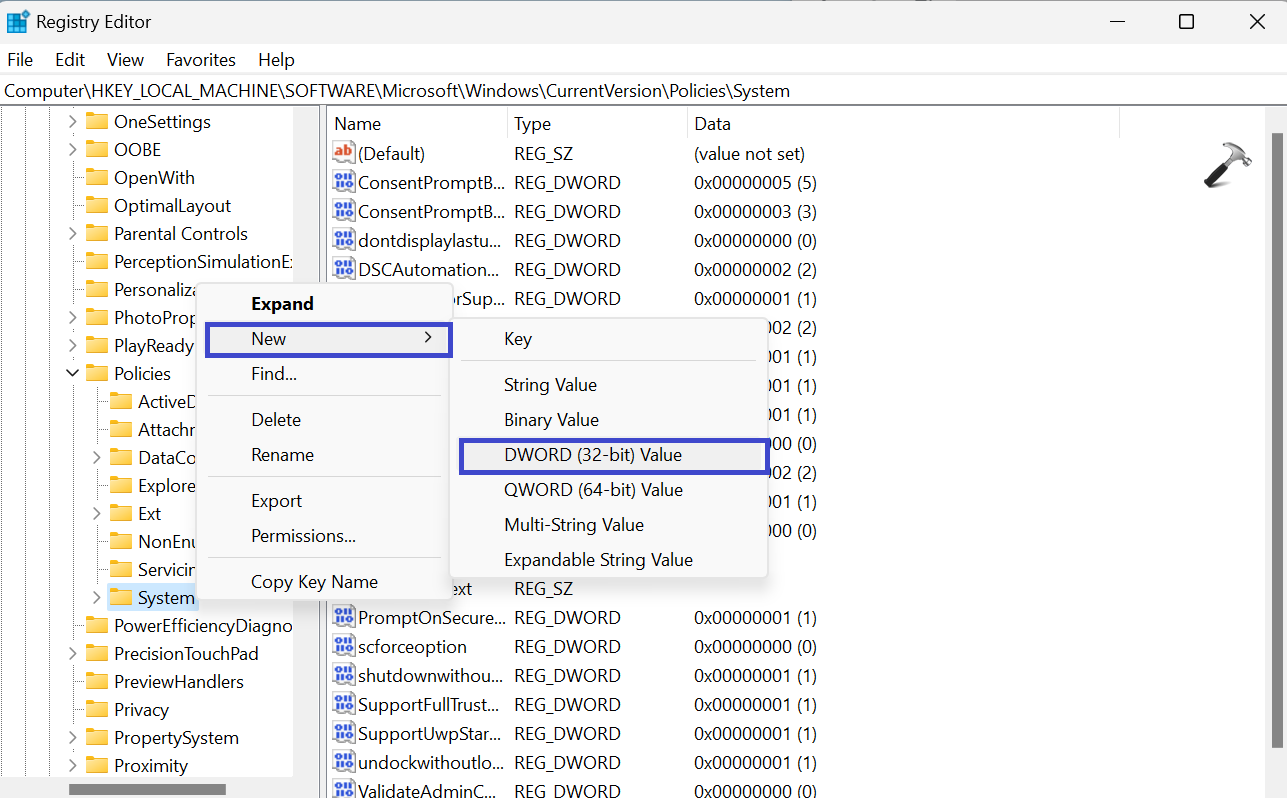Viewport: 1287px width, 798px height.
Task: Click the OneSettings folder icon
Action: click(x=97, y=122)
